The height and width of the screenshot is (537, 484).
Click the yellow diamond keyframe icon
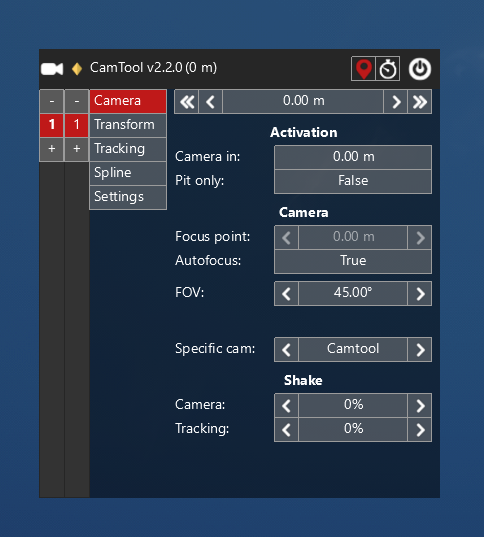click(77, 69)
